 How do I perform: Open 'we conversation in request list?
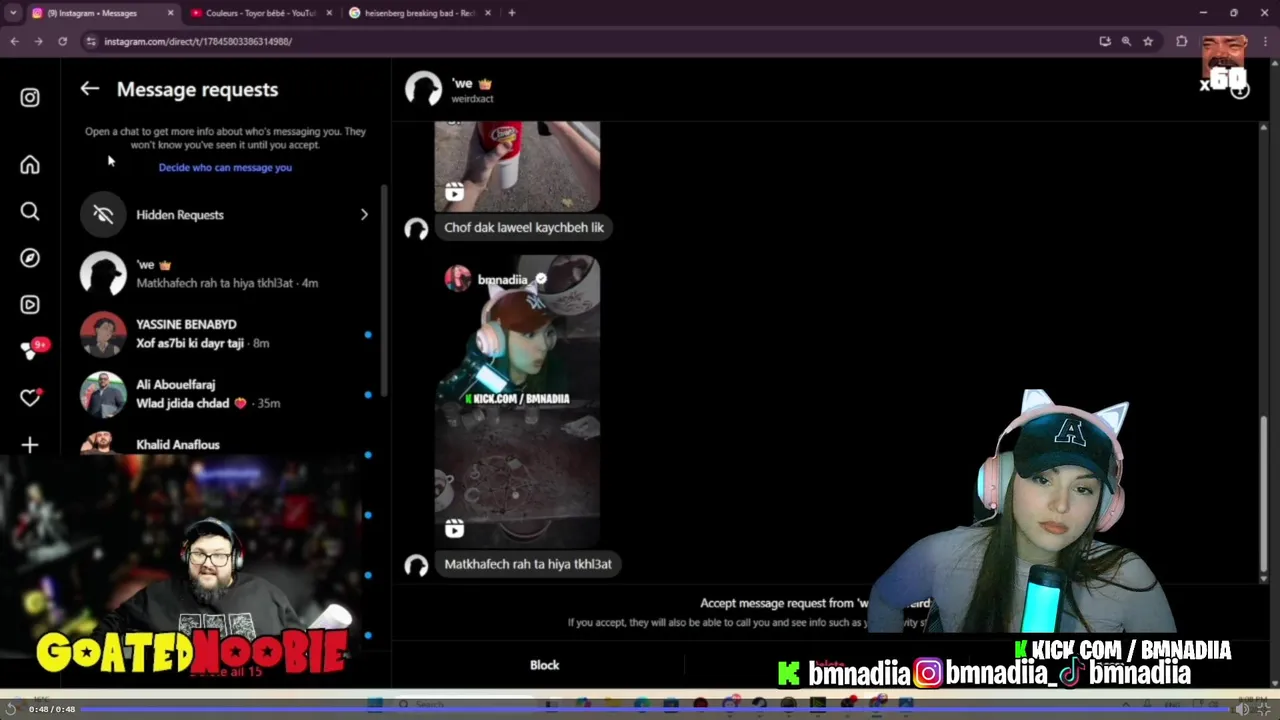click(225, 274)
